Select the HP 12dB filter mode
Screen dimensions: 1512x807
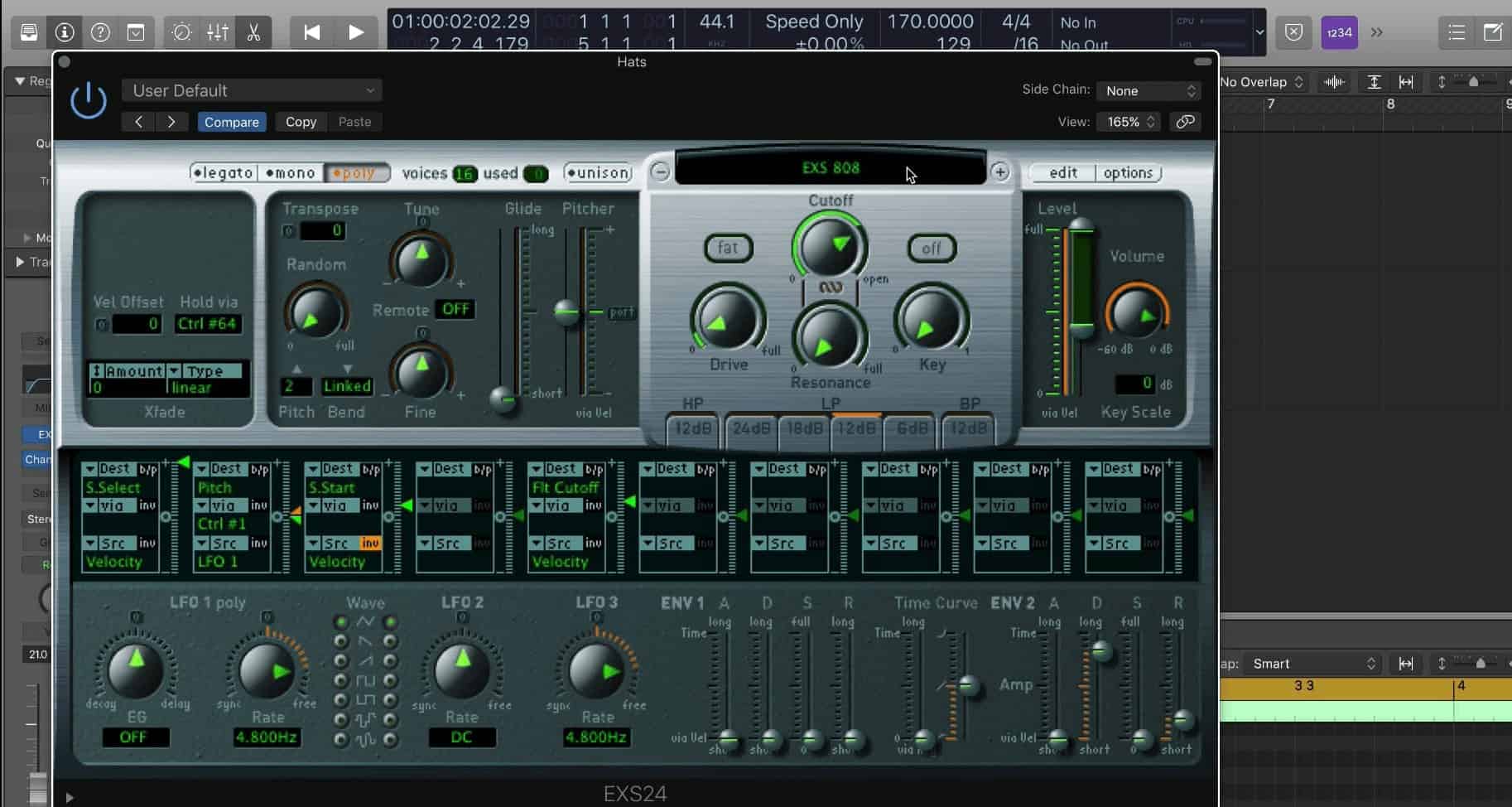(x=693, y=428)
